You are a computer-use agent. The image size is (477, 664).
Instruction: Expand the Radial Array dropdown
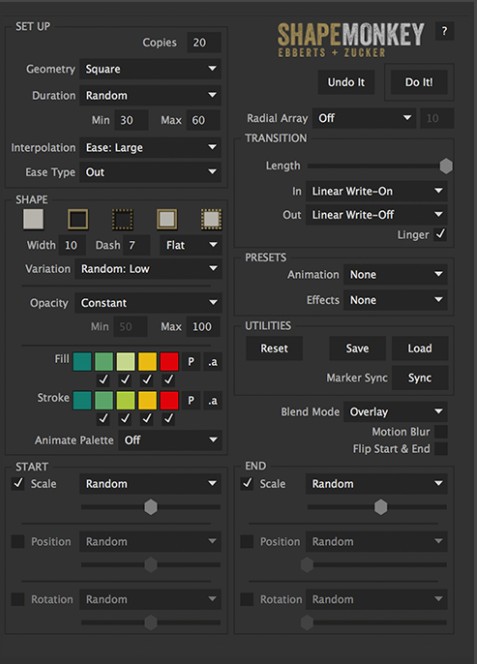[364, 118]
